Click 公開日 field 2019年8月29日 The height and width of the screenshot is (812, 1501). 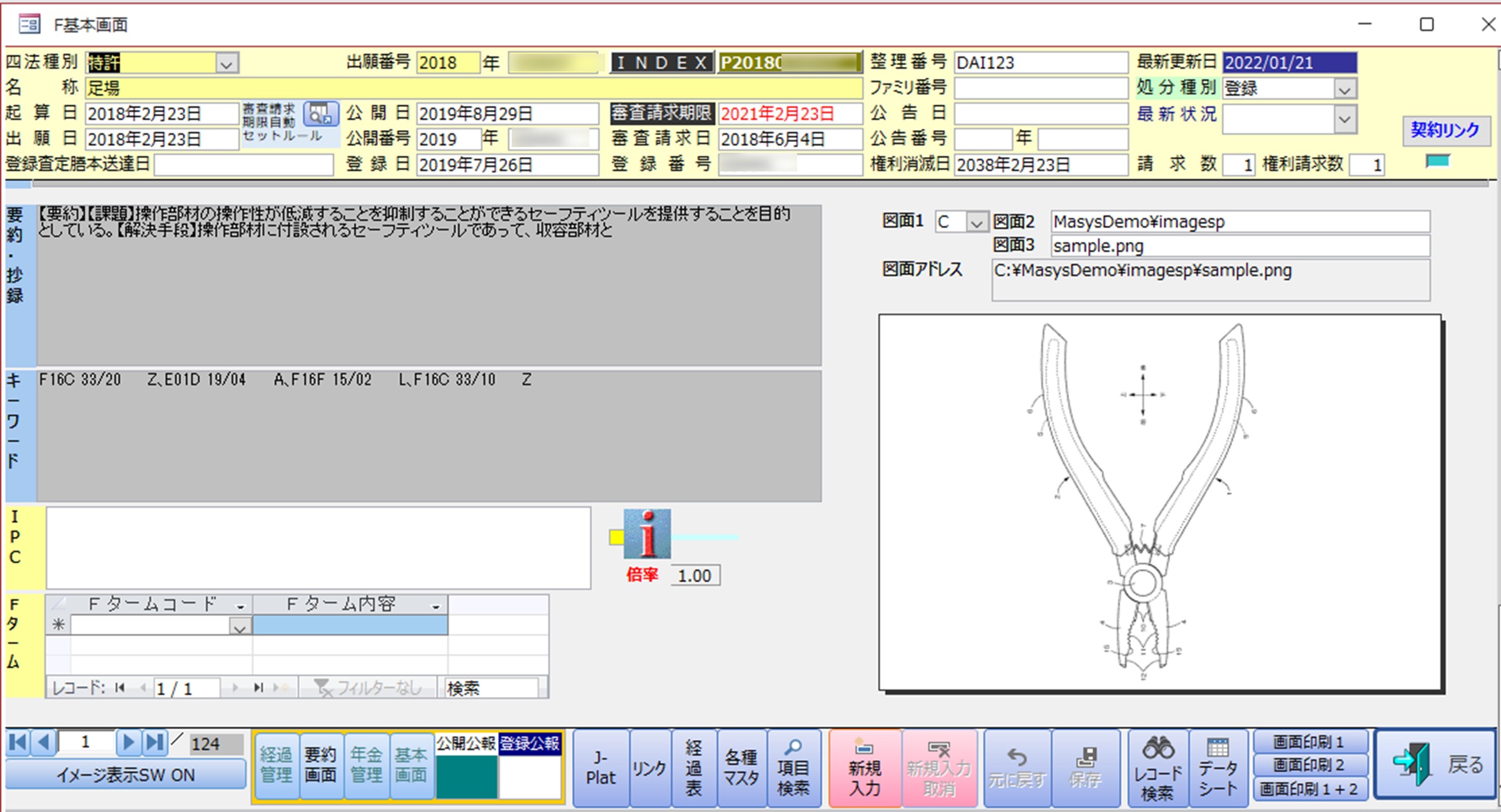(507, 114)
